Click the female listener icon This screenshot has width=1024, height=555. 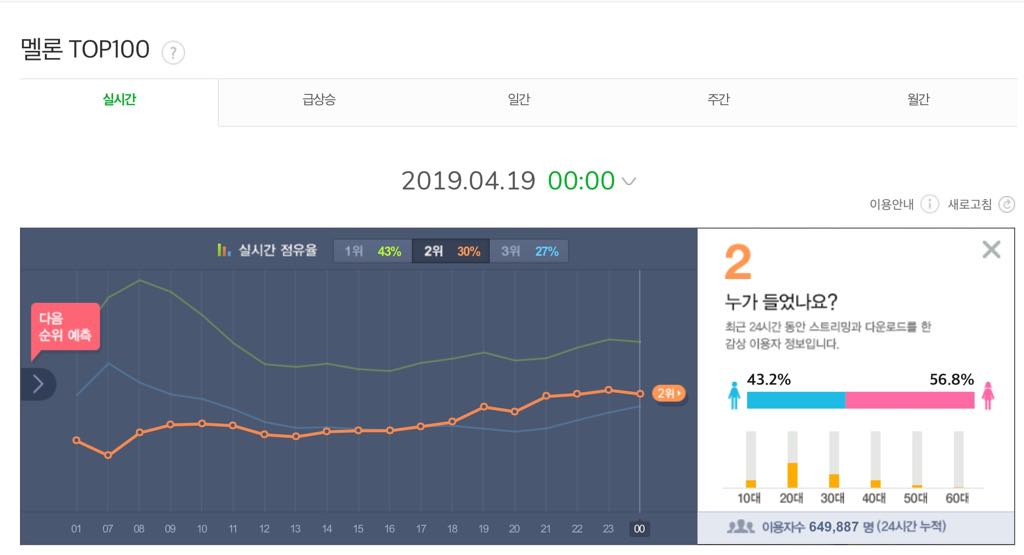[987, 396]
